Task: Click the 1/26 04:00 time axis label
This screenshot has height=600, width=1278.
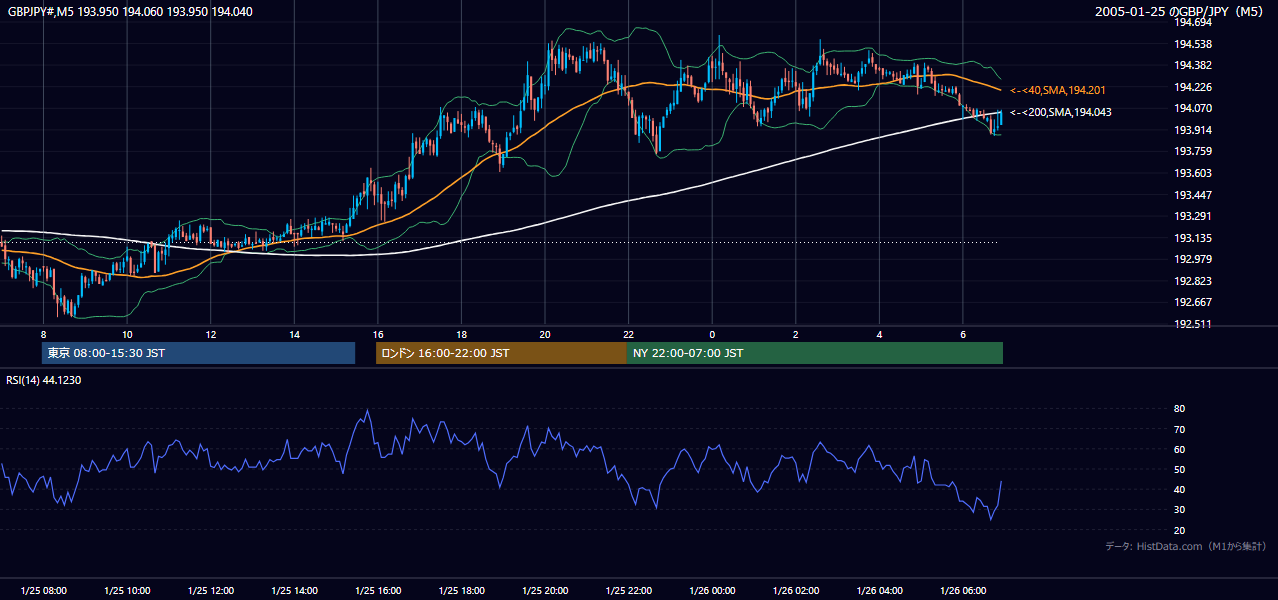Action: pyautogui.click(x=879, y=591)
